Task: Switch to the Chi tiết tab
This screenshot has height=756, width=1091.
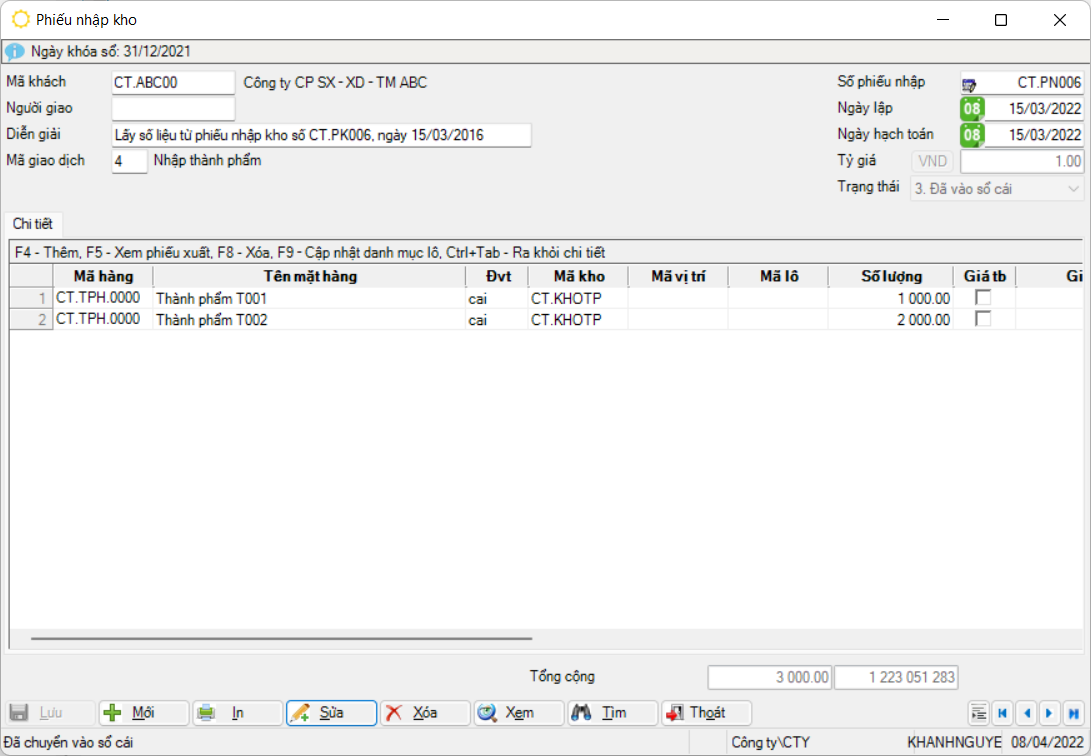Action: click(33, 224)
